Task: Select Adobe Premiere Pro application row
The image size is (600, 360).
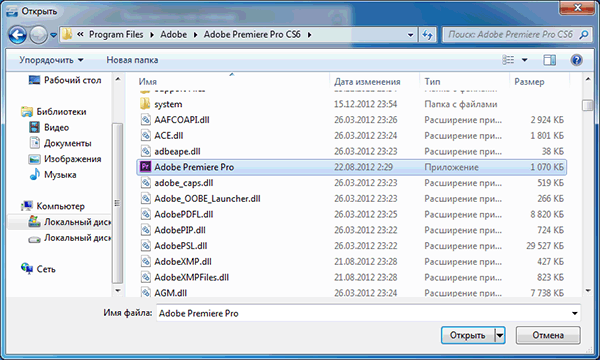Action: pos(351,167)
